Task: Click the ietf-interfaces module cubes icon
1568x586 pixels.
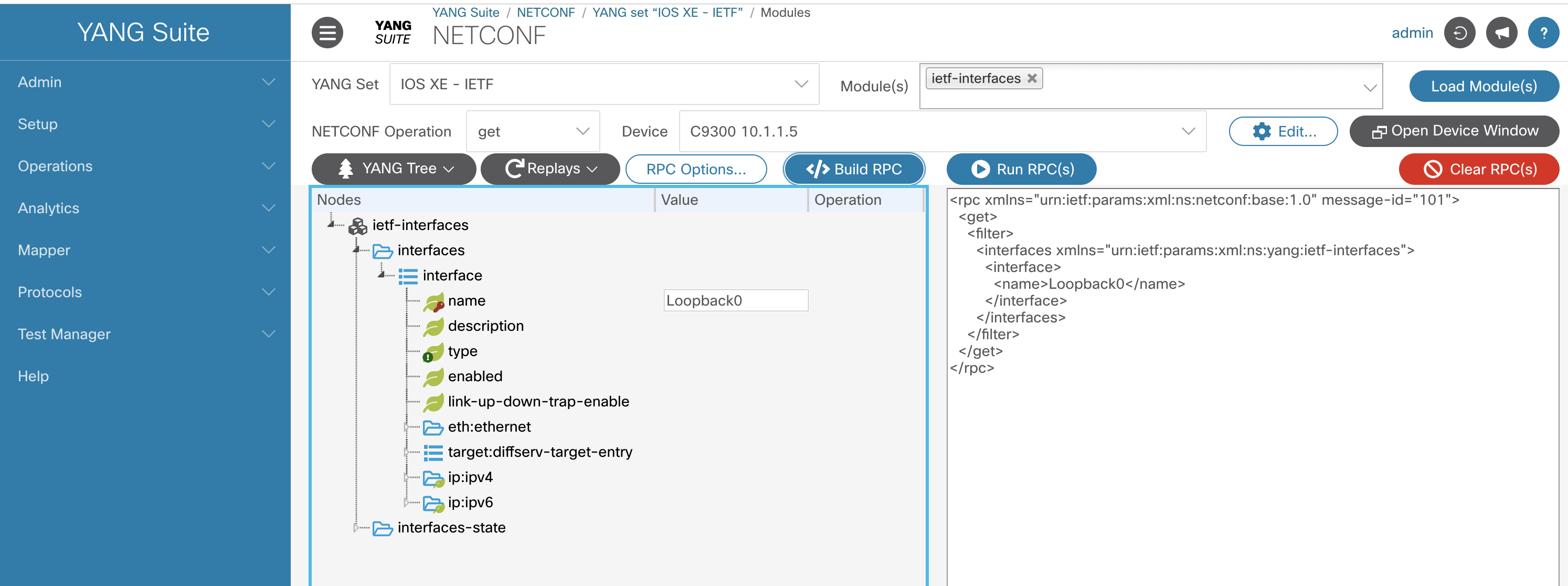Action: (x=357, y=226)
